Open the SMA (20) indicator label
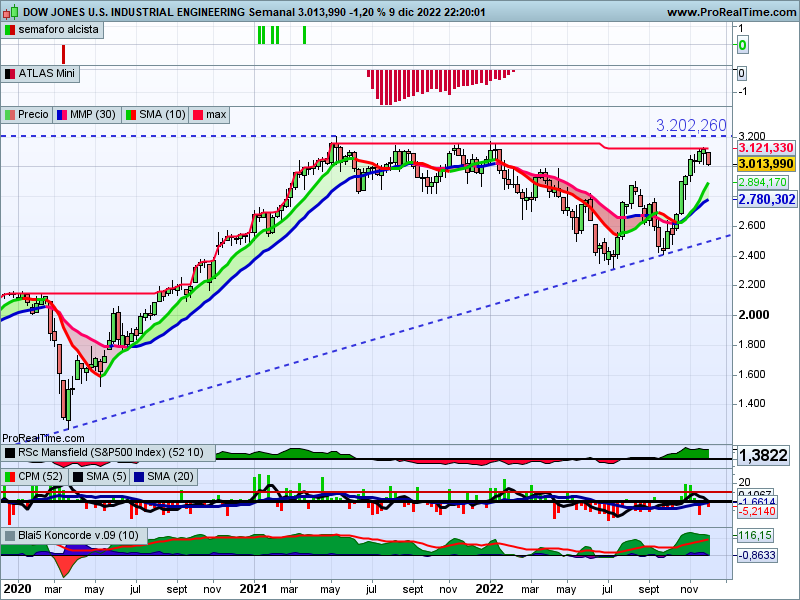This screenshot has height=600, width=800. click(x=170, y=477)
